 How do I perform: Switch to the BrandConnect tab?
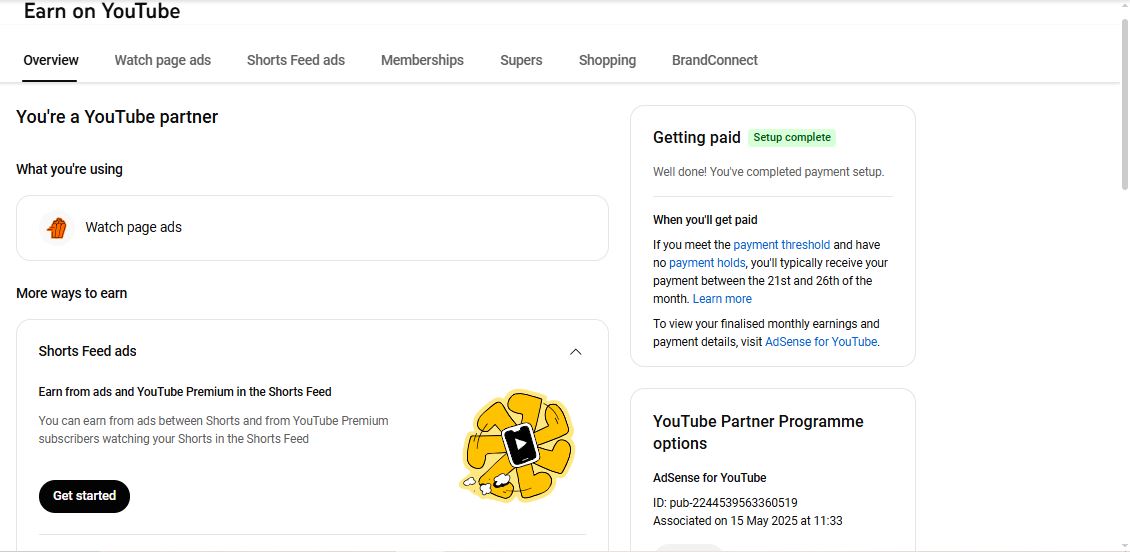(715, 61)
